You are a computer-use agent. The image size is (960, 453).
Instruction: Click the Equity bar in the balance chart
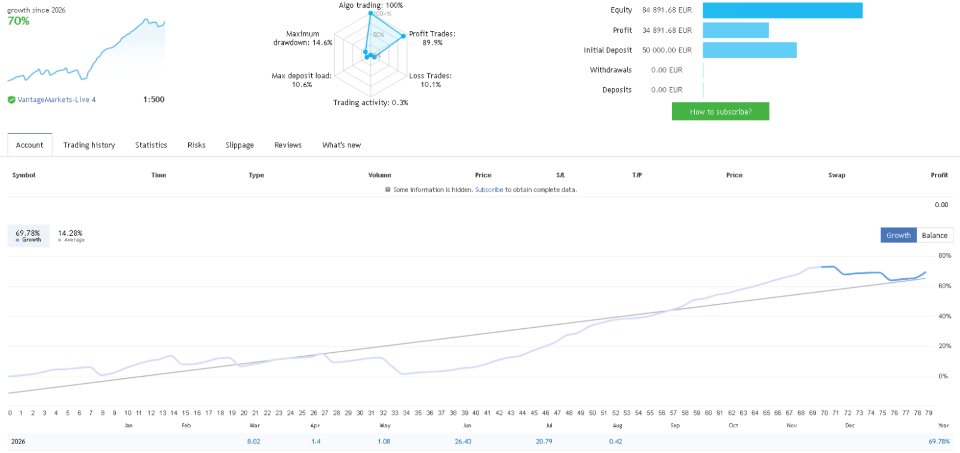pos(782,10)
